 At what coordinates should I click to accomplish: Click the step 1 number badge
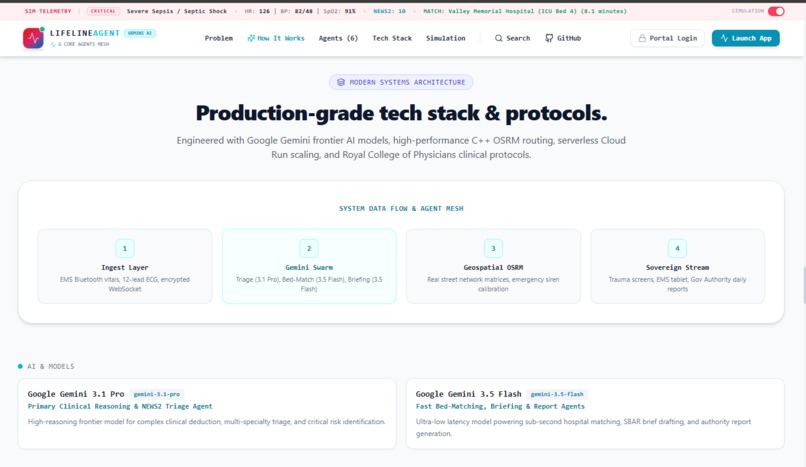[x=125, y=248]
